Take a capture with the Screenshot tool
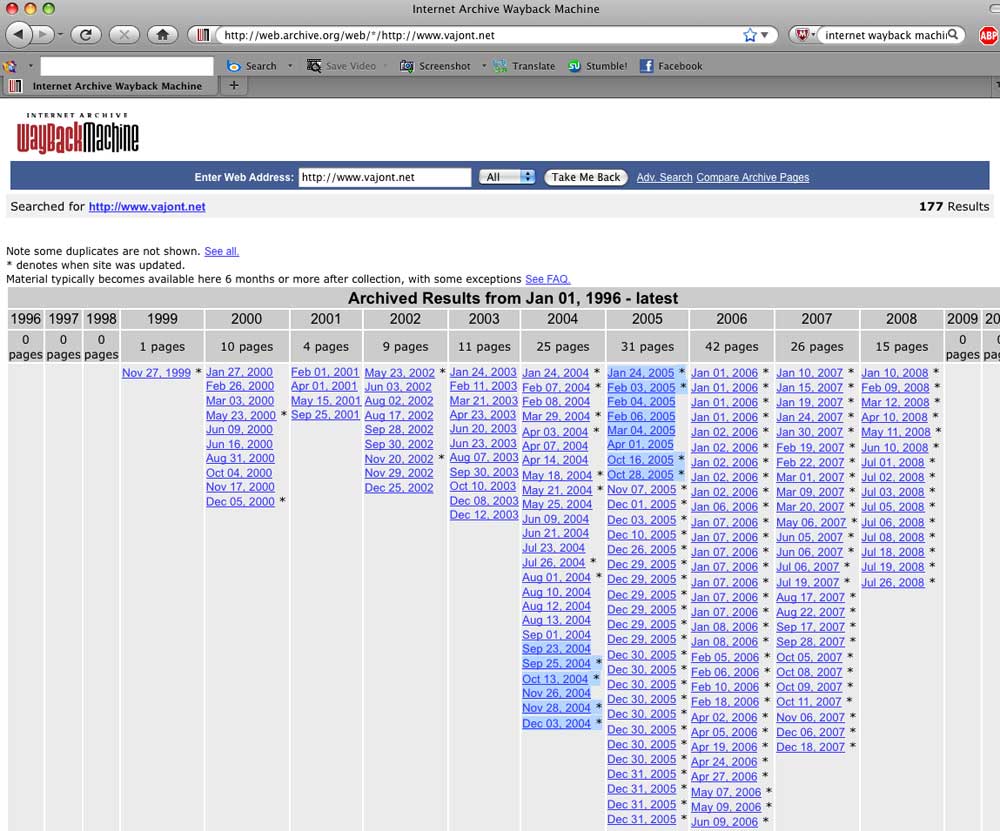This screenshot has width=1000, height=831. [435, 66]
